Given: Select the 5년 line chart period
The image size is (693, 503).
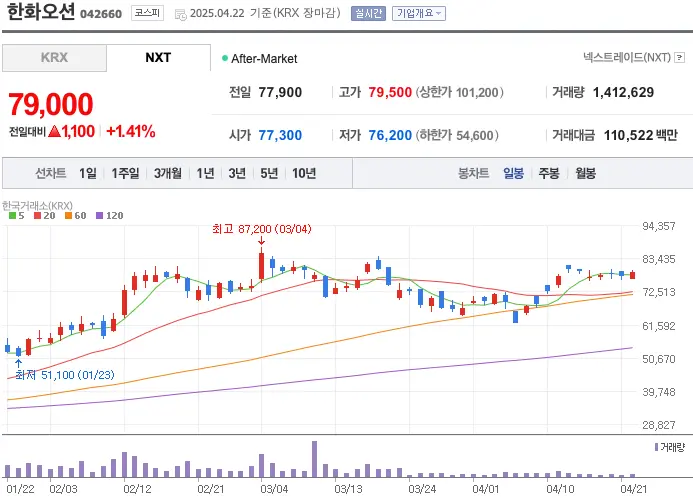Looking at the screenshot, I should point(269,173).
